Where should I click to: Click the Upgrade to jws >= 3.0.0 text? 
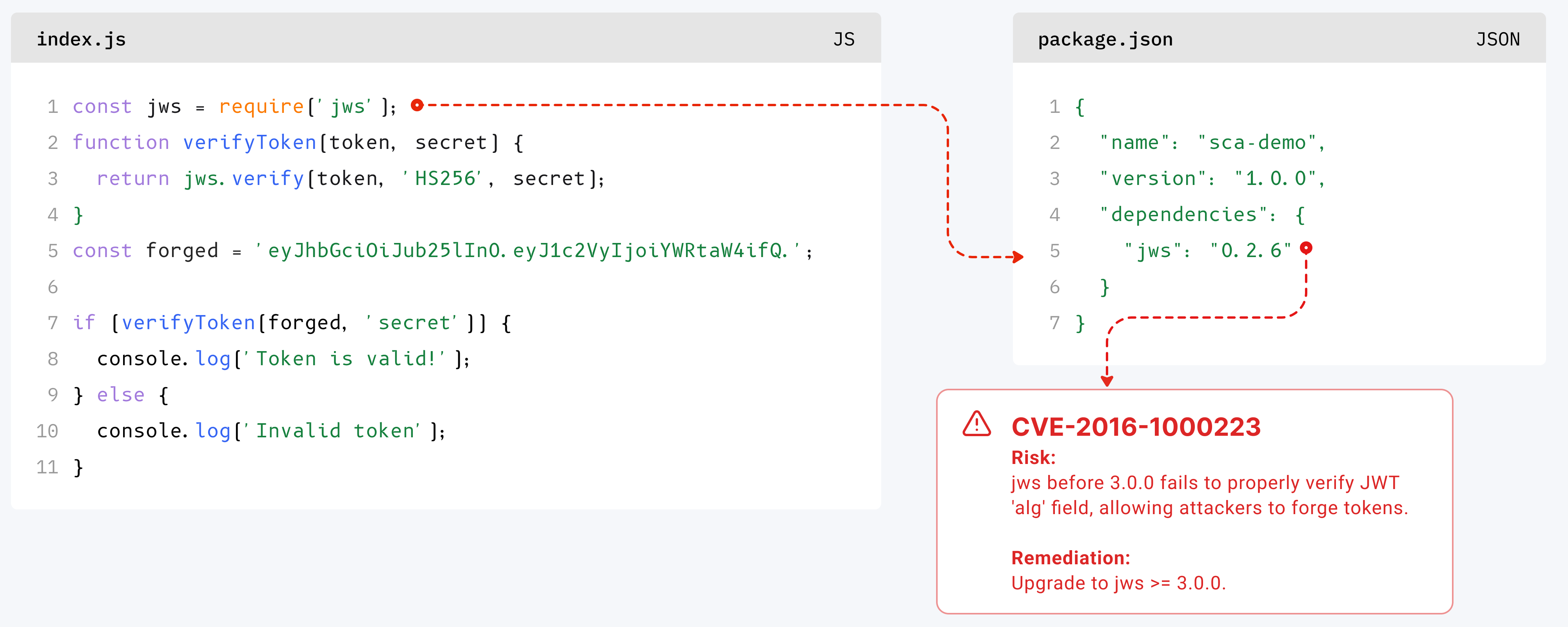(1118, 583)
